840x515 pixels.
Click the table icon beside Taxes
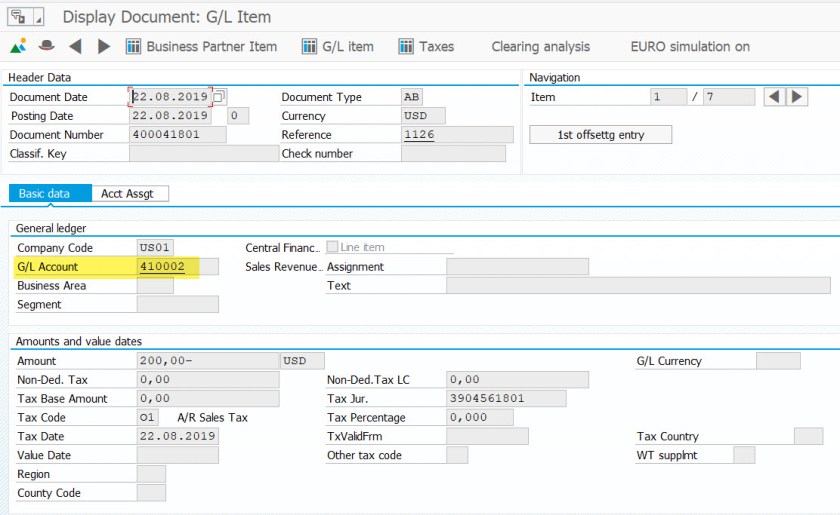tap(406, 47)
